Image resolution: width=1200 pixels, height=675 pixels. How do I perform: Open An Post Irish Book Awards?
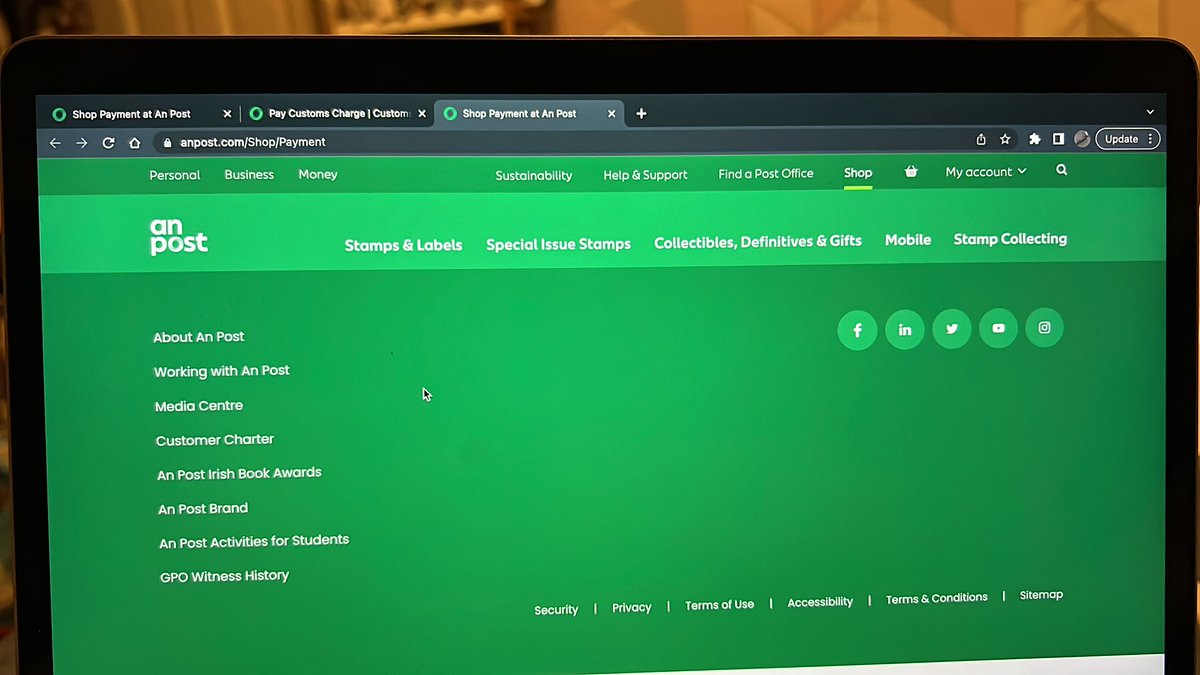[x=239, y=474]
